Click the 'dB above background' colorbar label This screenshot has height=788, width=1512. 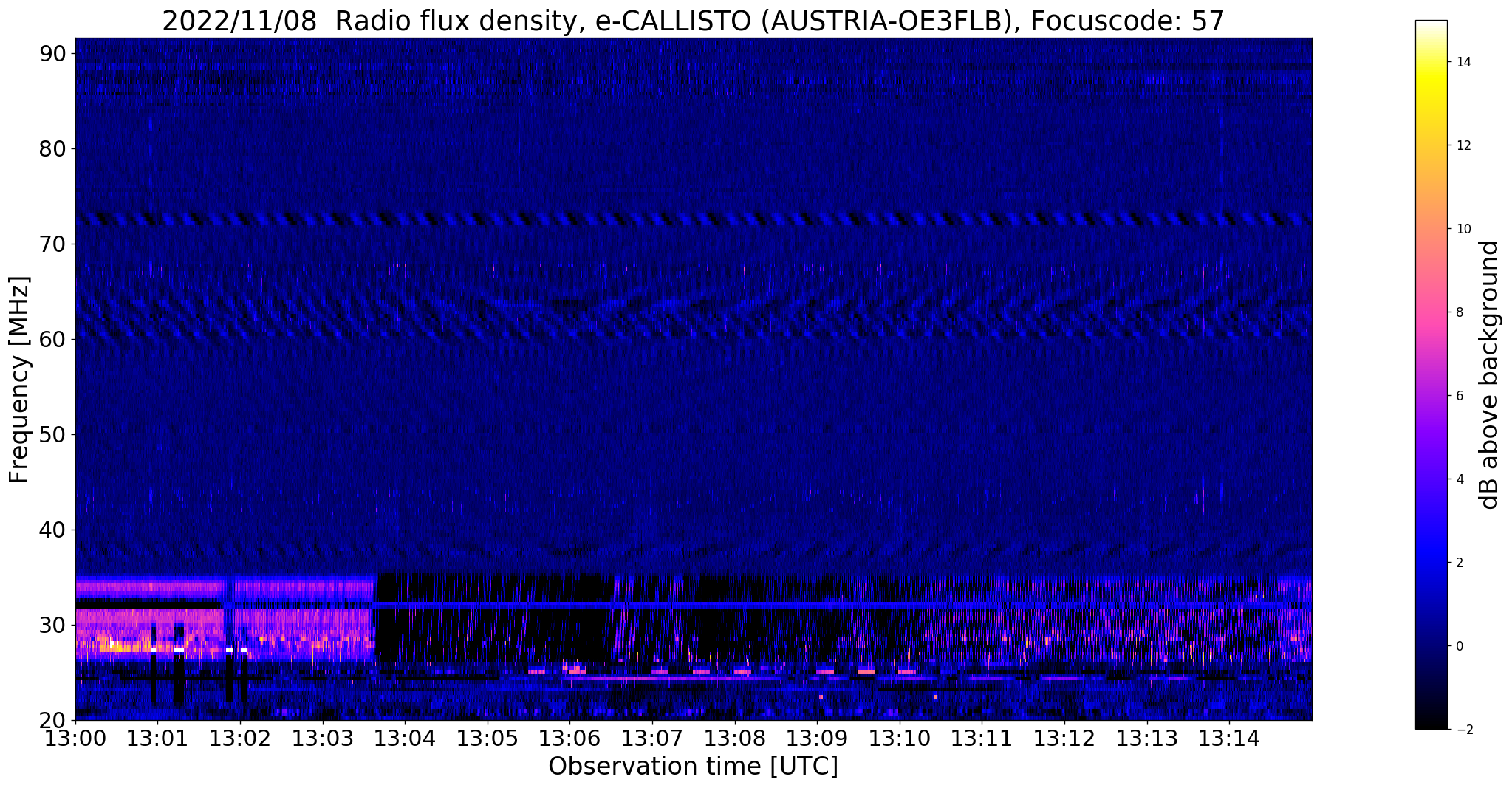click(x=1490, y=374)
